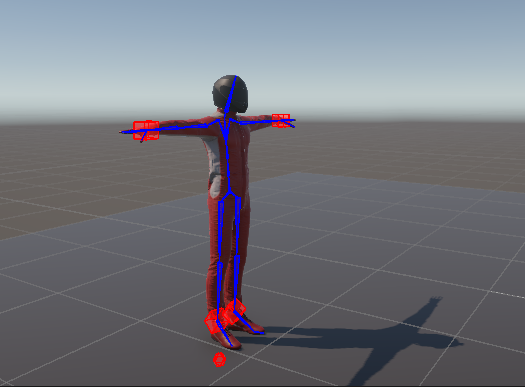525x387 pixels.
Task: Click the red sphere gizmo on the ground
Action: pos(219,360)
